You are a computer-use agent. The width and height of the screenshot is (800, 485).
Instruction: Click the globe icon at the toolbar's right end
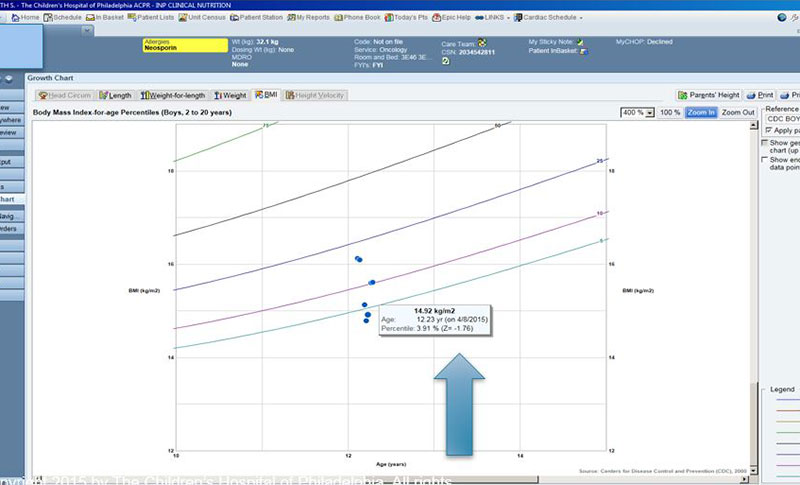(782, 17)
